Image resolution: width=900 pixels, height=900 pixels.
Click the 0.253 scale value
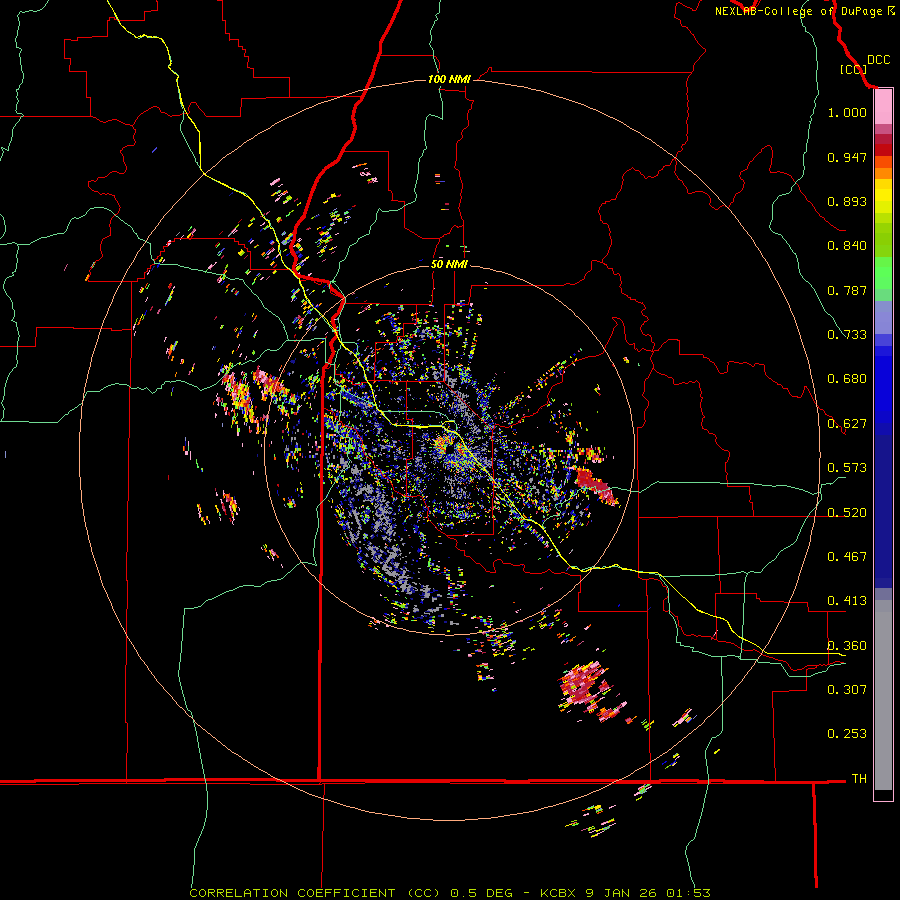point(847,734)
